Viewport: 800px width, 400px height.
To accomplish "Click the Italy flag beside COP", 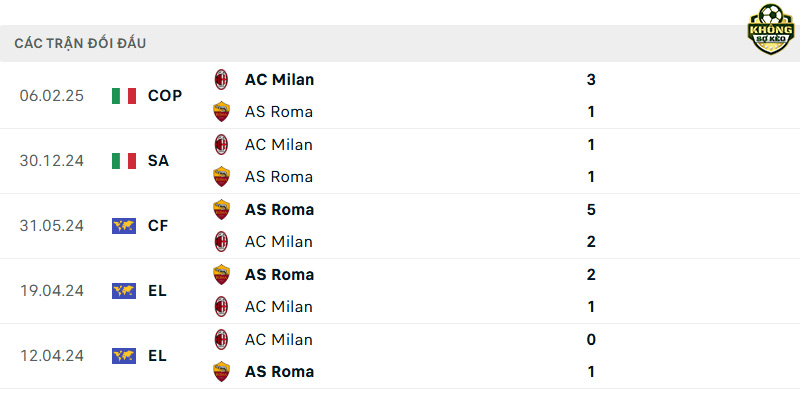I will pos(124,96).
